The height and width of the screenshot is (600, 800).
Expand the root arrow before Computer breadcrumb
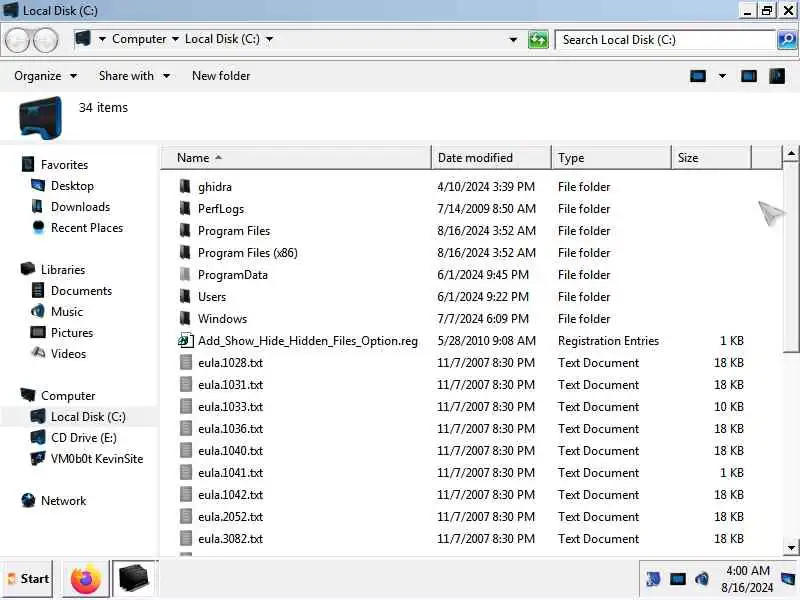click(x=102, y=39)
